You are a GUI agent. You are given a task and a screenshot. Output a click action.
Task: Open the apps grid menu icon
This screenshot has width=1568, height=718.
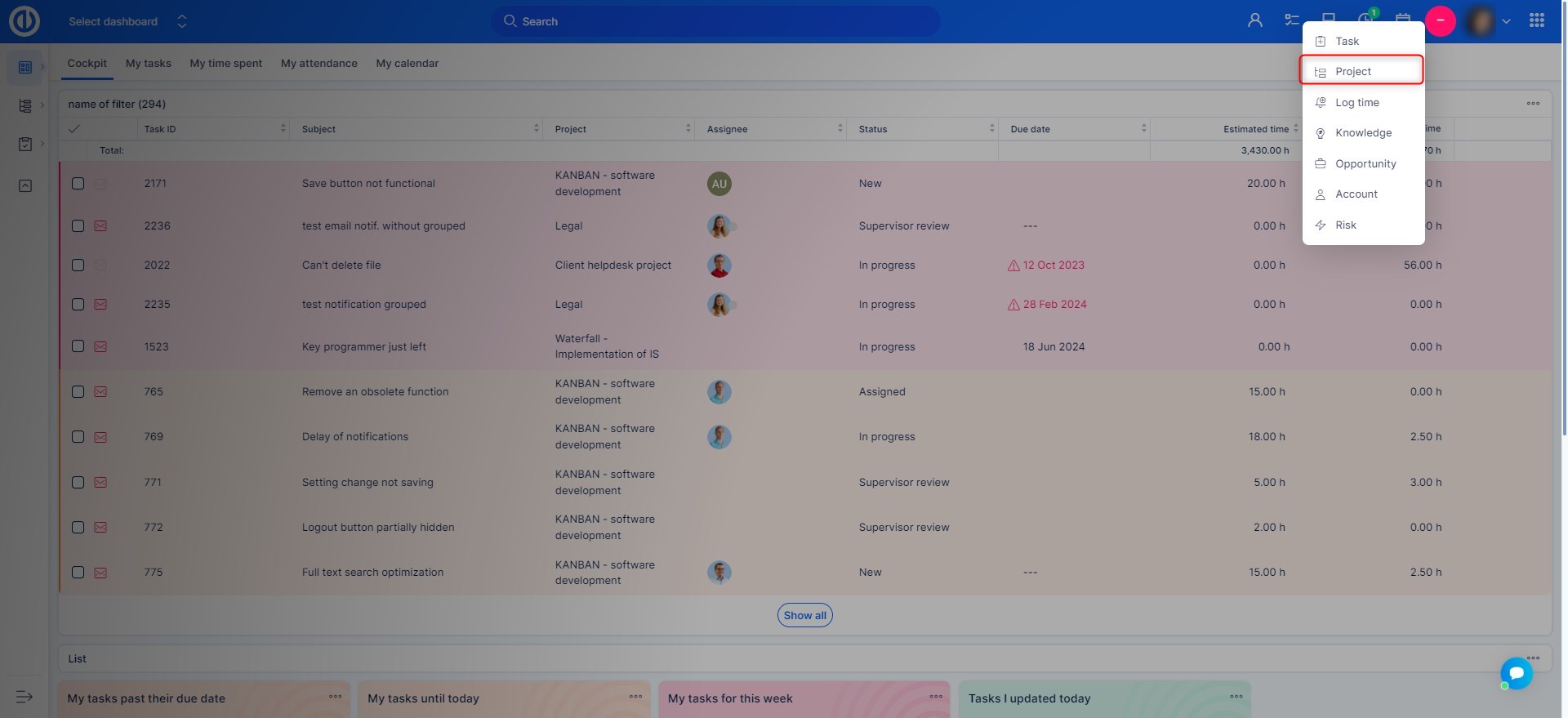(x=1536, y=21)
